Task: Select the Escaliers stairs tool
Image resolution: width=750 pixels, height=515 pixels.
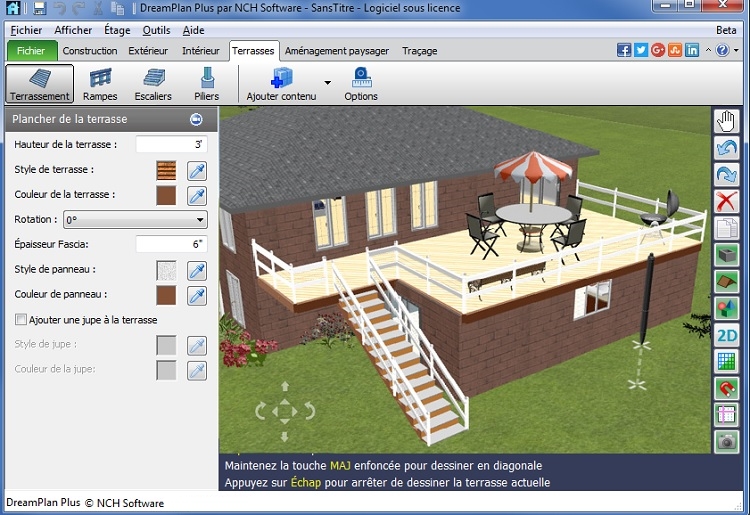Action: 153,84
